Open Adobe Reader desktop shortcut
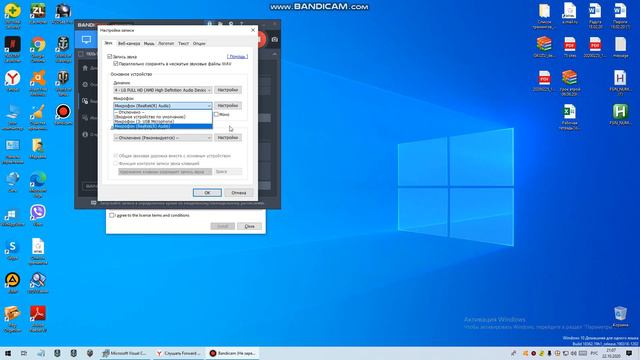Viewport: 640px width, 360px height. [x=38, y=318]
